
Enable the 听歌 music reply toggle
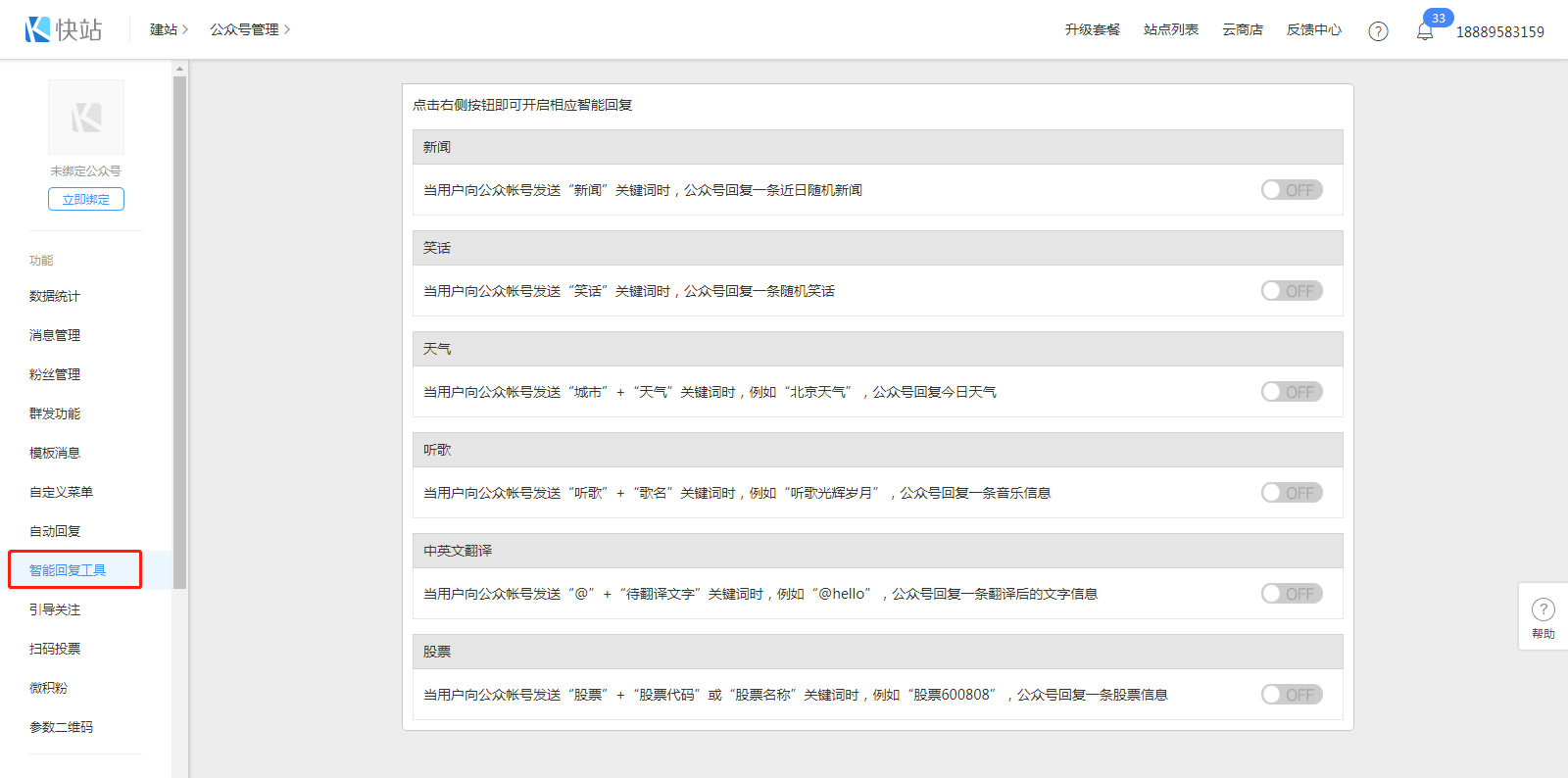click(x=1291, y=493)
